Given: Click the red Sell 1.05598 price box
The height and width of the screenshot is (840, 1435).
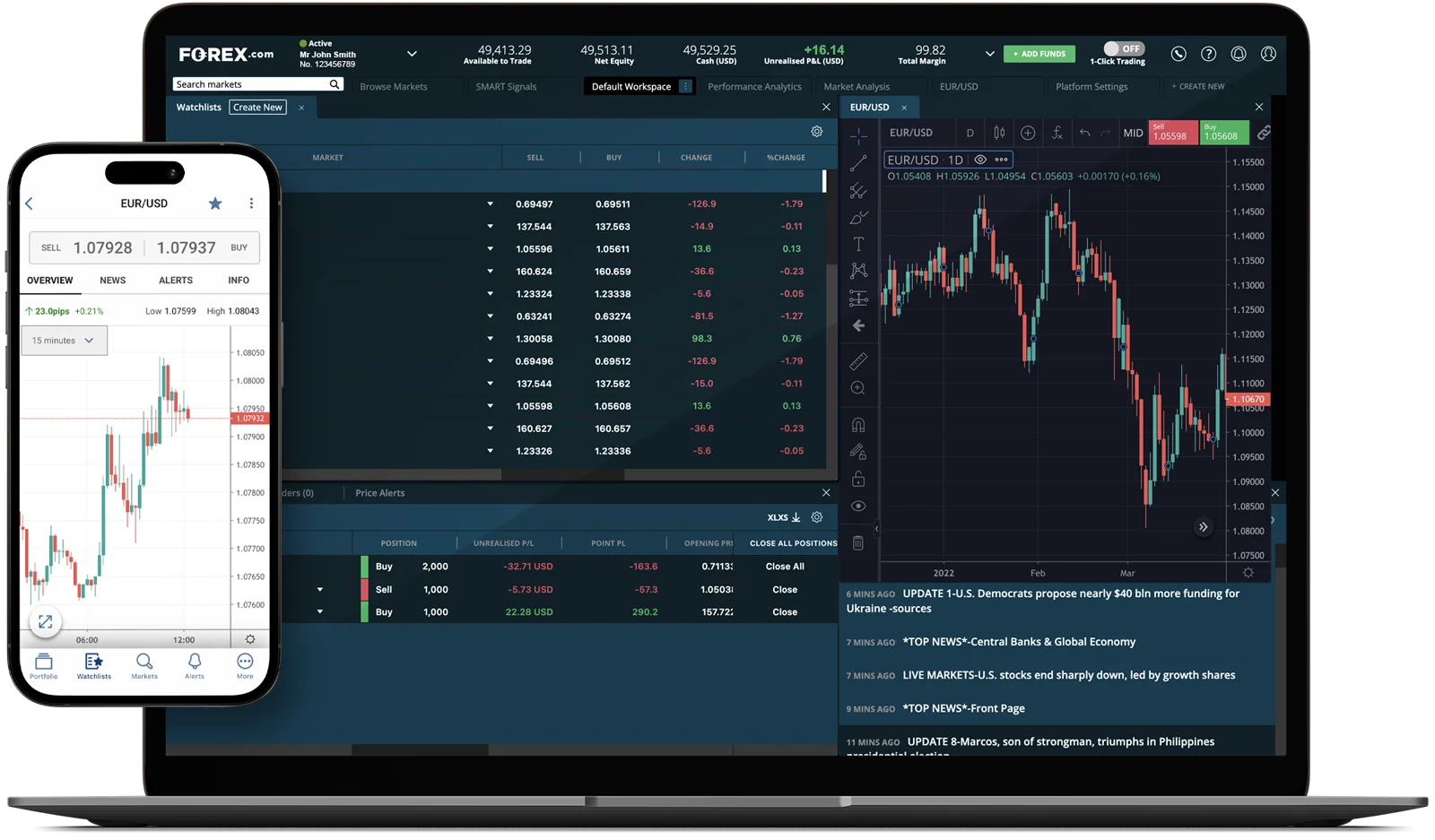Looking at the screenshot, I should pyautogui.click(x=1172, y=133).
